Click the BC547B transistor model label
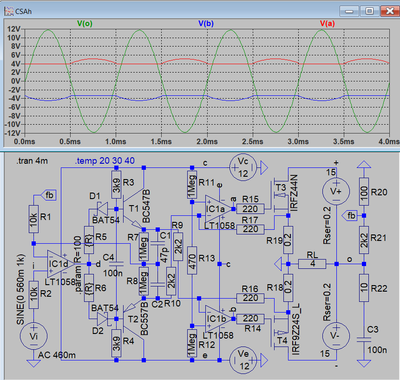 146,206
